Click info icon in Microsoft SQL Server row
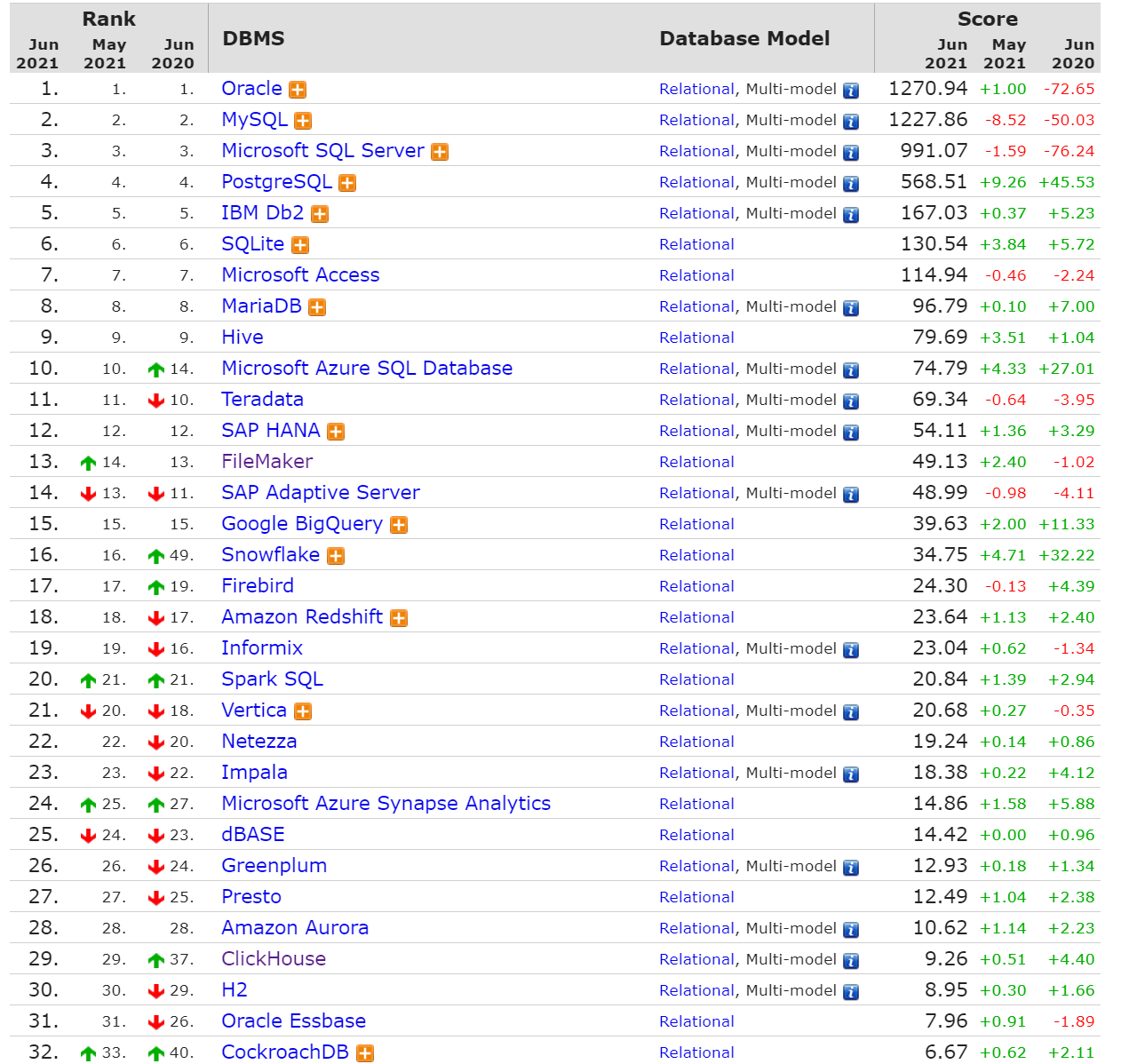 (x=851, y=153)
